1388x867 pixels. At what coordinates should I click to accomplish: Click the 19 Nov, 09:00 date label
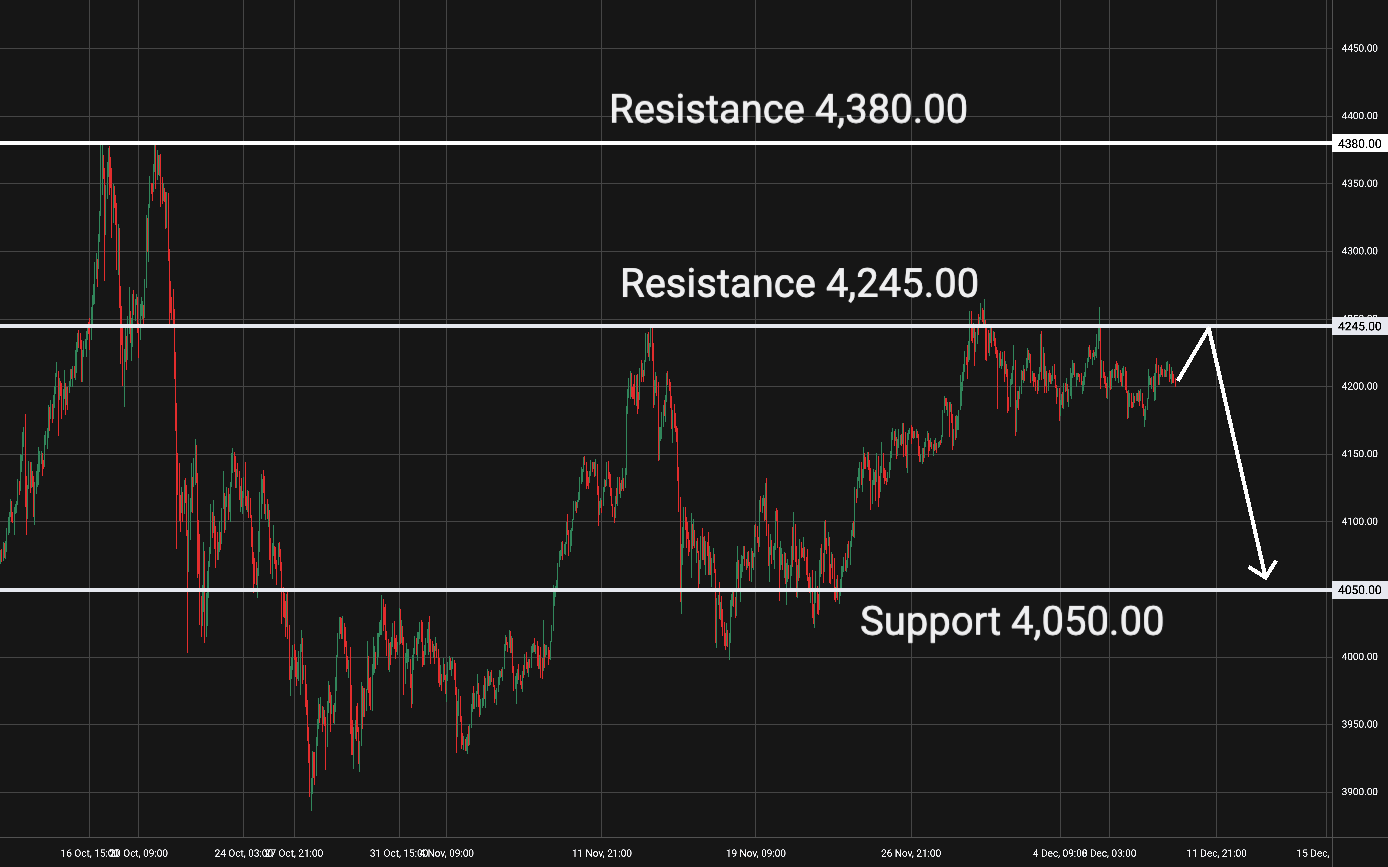coord(756,854)
